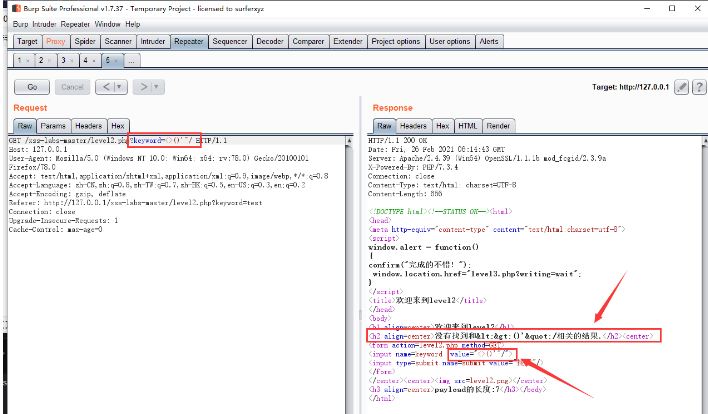Add a new Repeater tab via "..."
Image resolution: width=708 pixels, height=414 pixels.
tap(131, 60)
